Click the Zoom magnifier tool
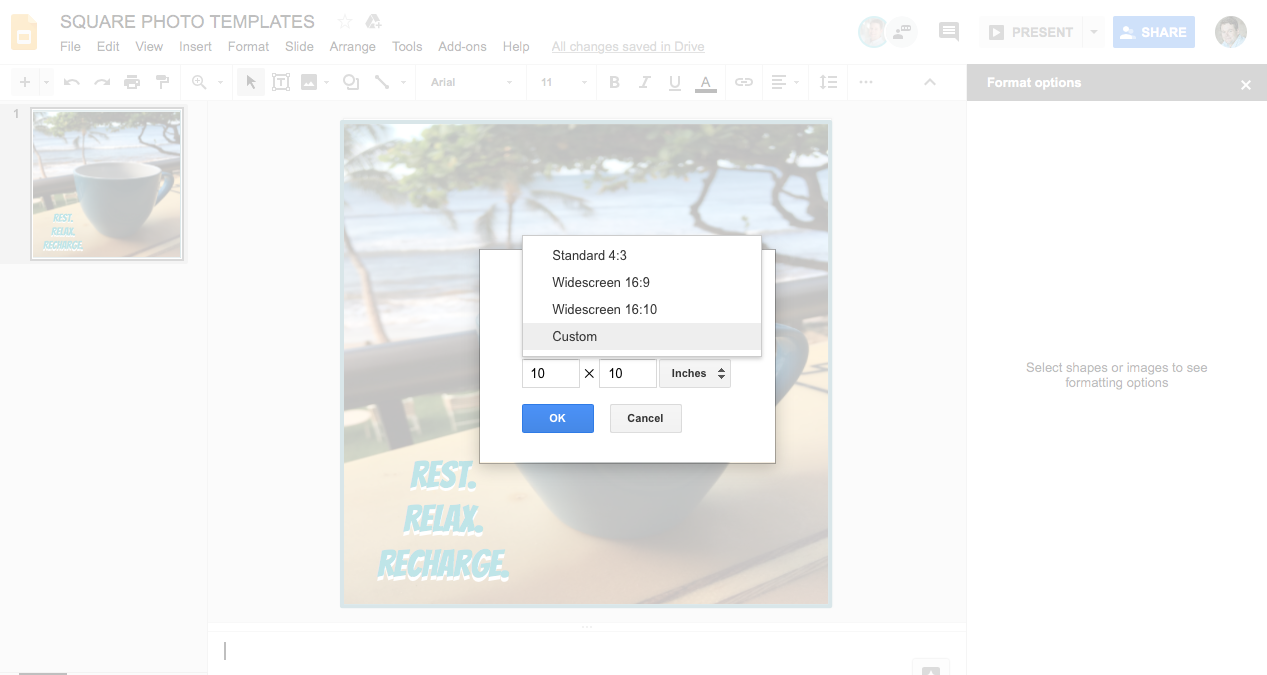The width and height of the screenshot is (1267, 675). click(199, 82)
